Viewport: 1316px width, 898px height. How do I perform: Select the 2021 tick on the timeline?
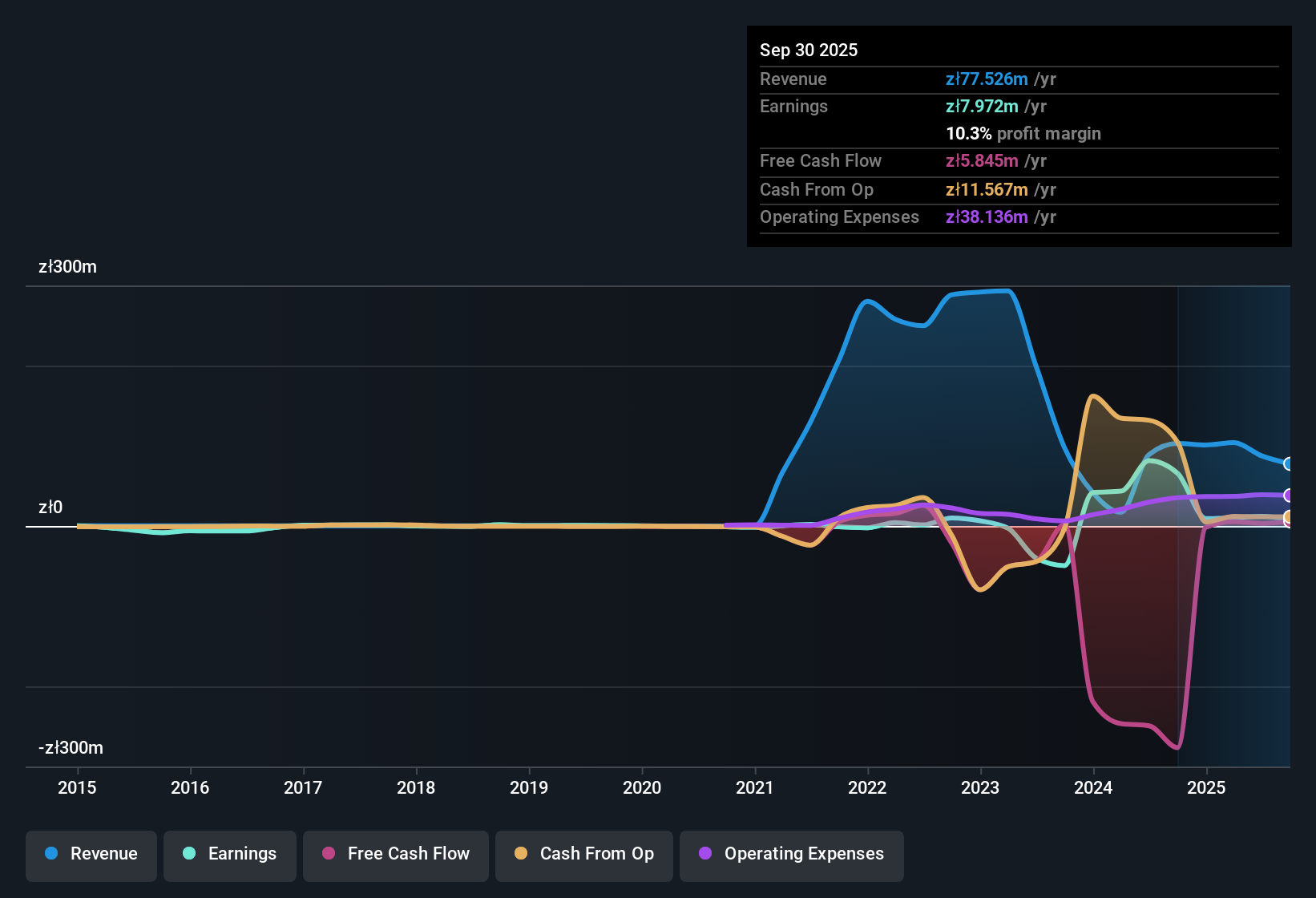[755, 787]
